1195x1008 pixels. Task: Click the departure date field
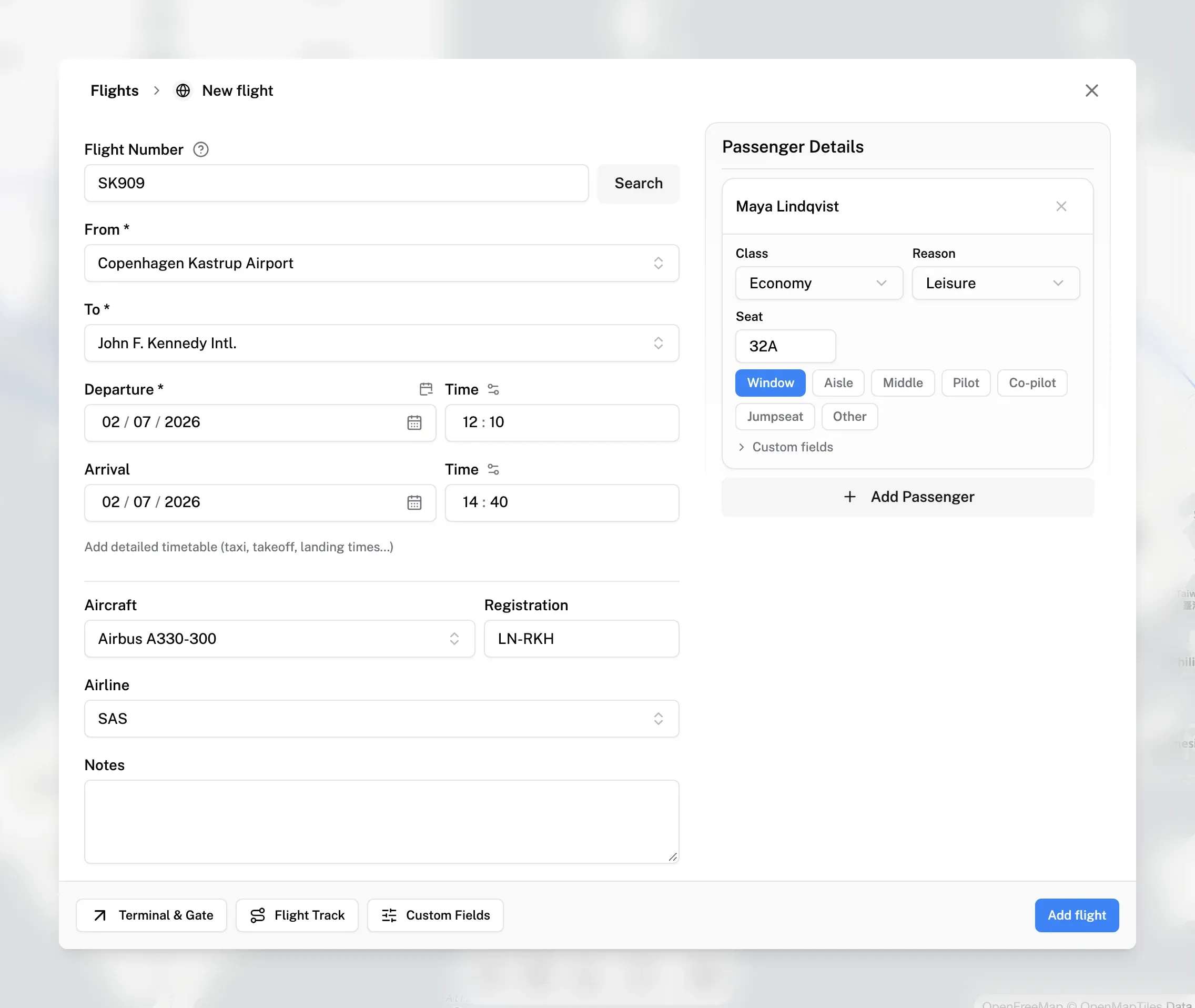point(260,423)
